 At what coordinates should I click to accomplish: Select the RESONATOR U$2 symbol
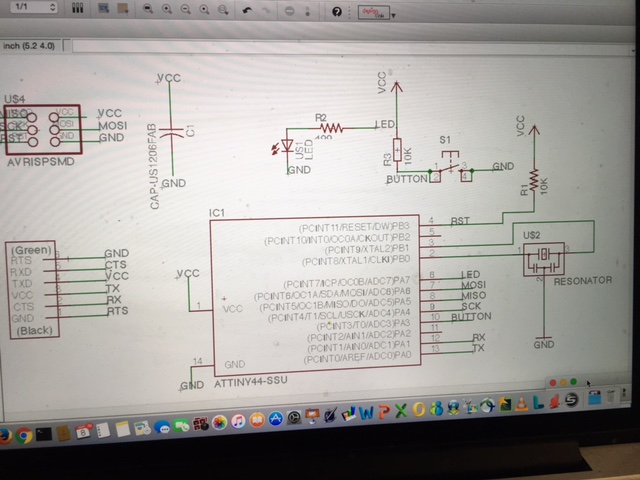[x=544, y=259]
